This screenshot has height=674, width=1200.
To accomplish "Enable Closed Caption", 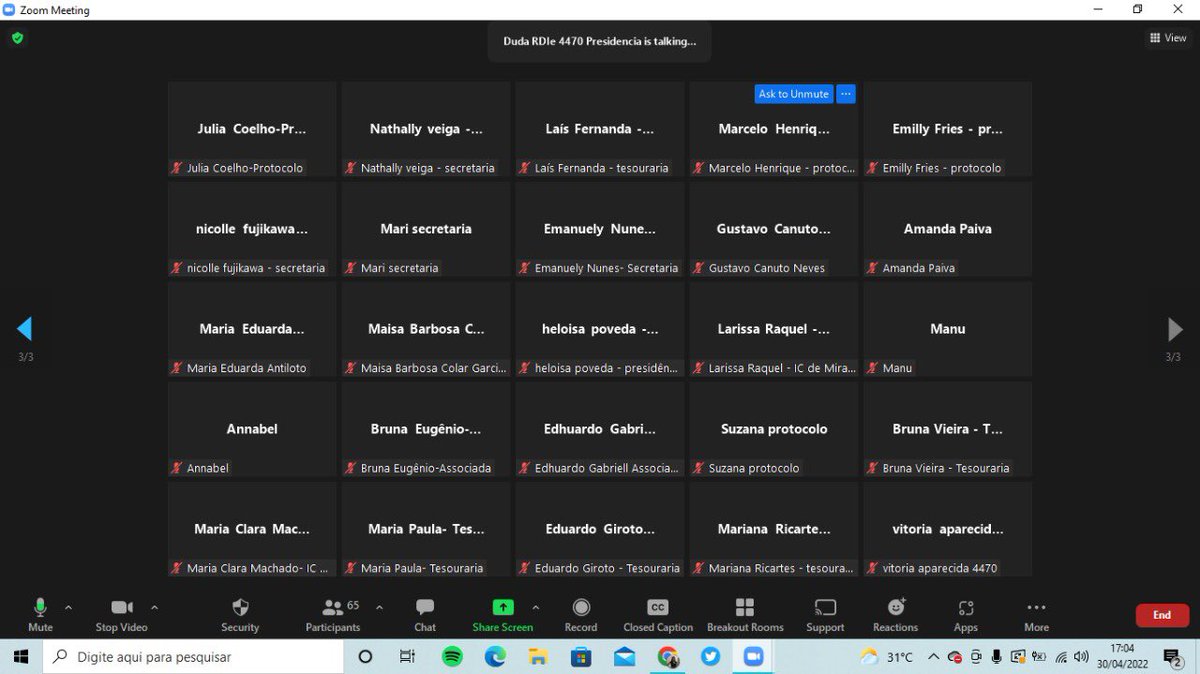I will pos(658,614).
